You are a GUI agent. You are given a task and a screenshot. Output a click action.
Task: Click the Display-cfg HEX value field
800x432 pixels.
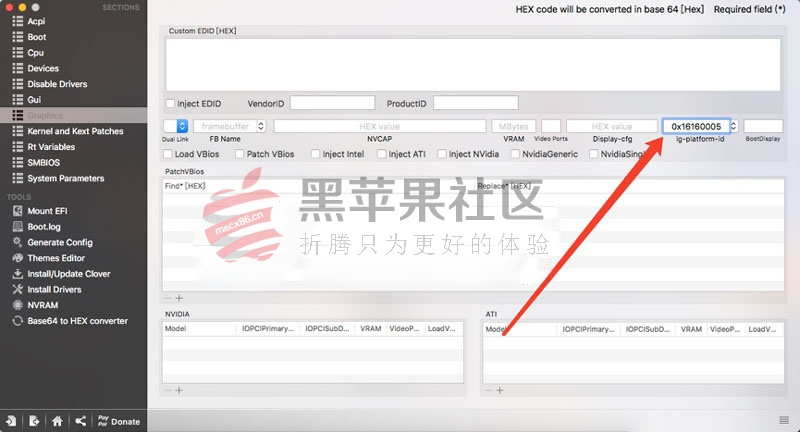coord(612,126)
